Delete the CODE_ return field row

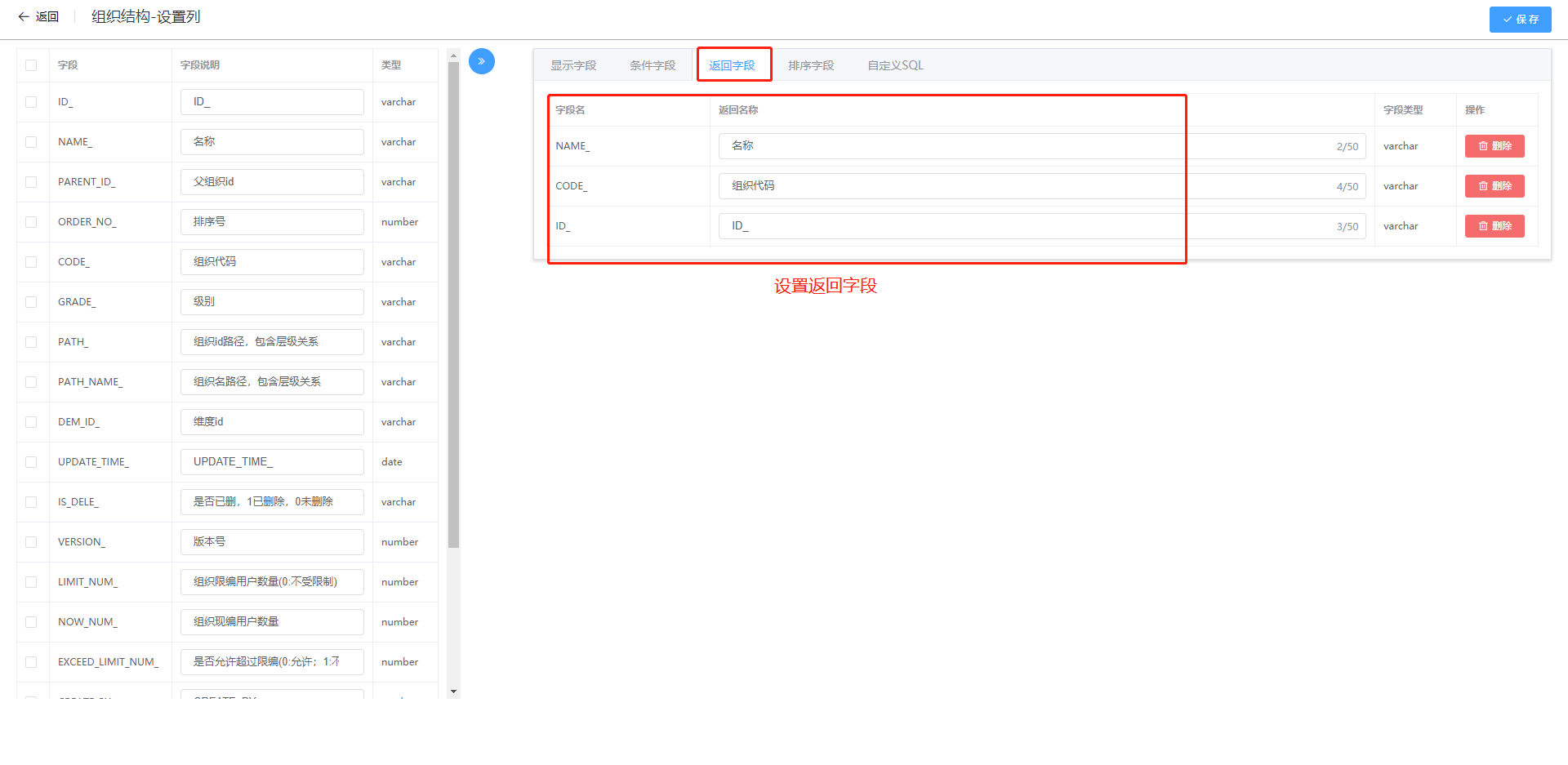click(x=1494, y=186)
